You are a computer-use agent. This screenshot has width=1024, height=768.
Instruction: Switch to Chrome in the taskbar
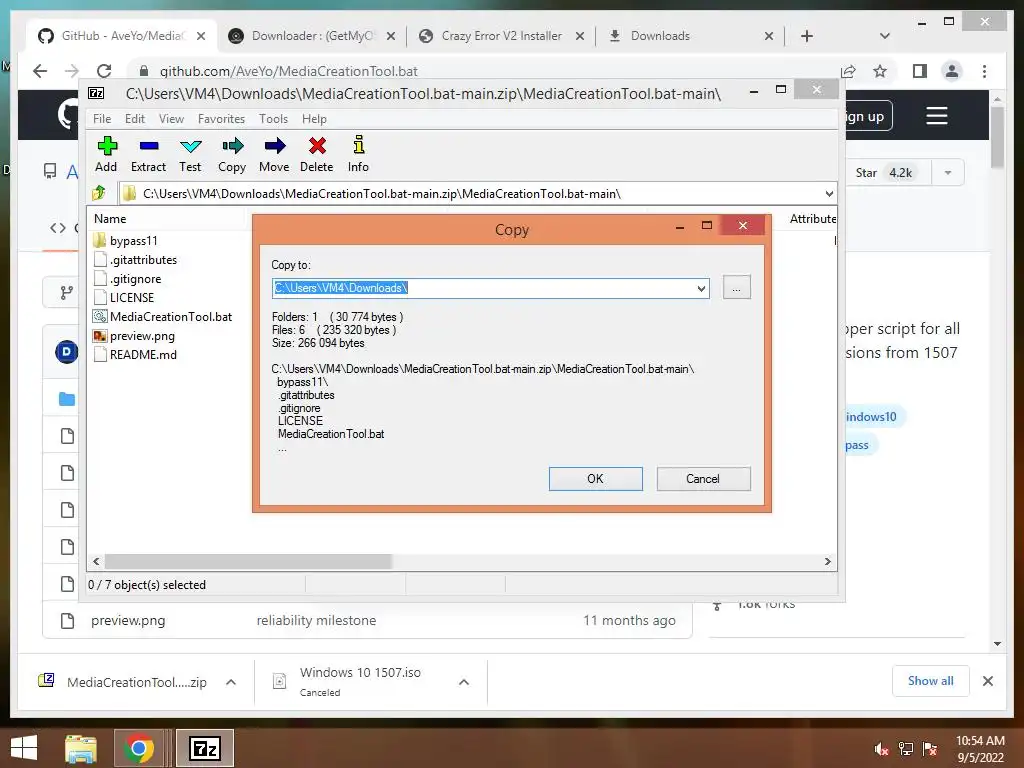138,748
